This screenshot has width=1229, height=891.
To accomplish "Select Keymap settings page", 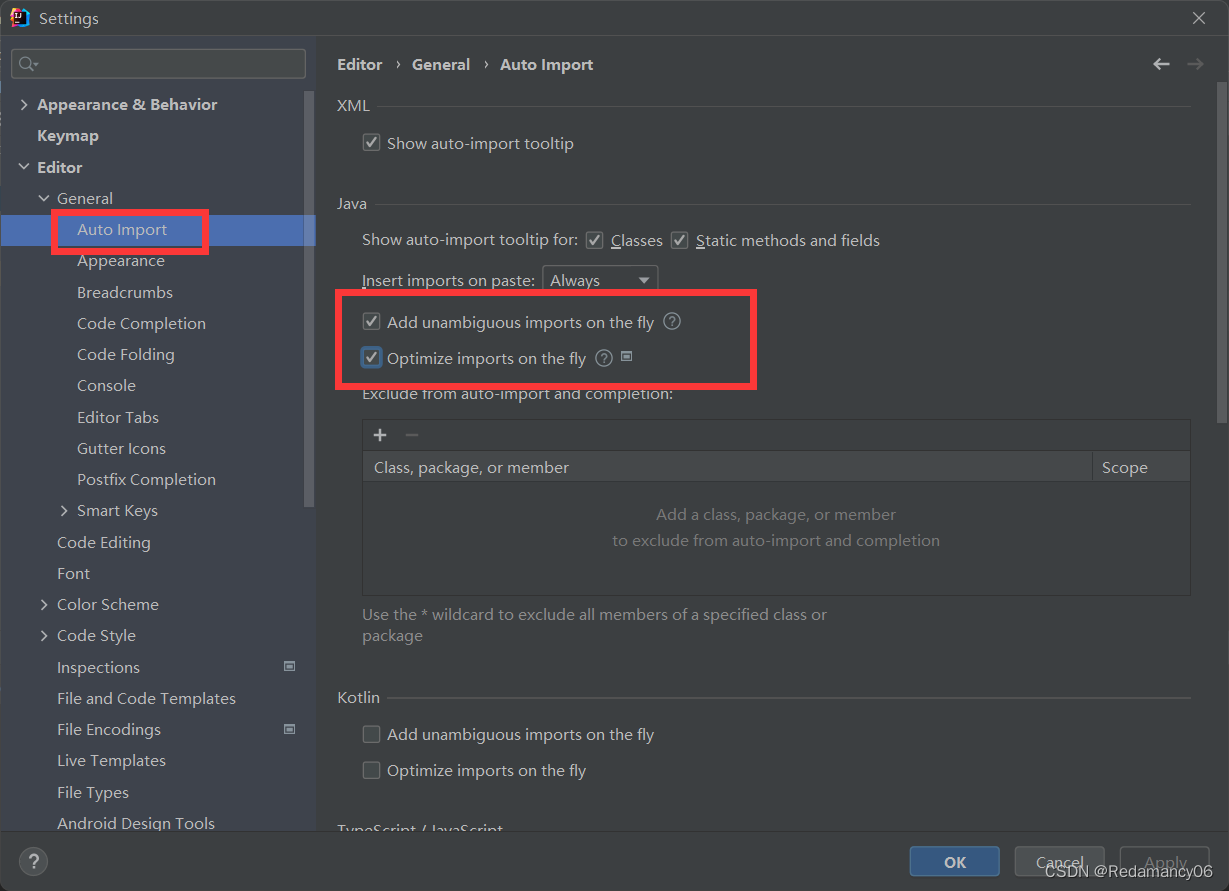I will click(68, 135).
